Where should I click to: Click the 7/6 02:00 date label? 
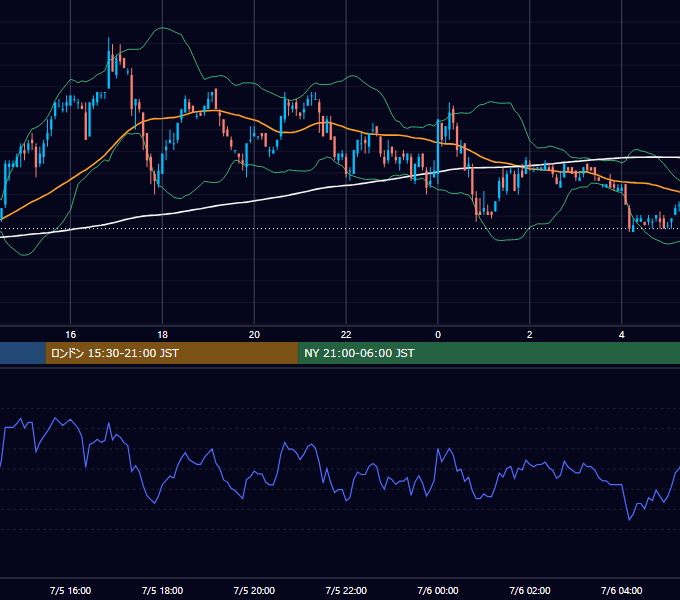click(530, 590)
